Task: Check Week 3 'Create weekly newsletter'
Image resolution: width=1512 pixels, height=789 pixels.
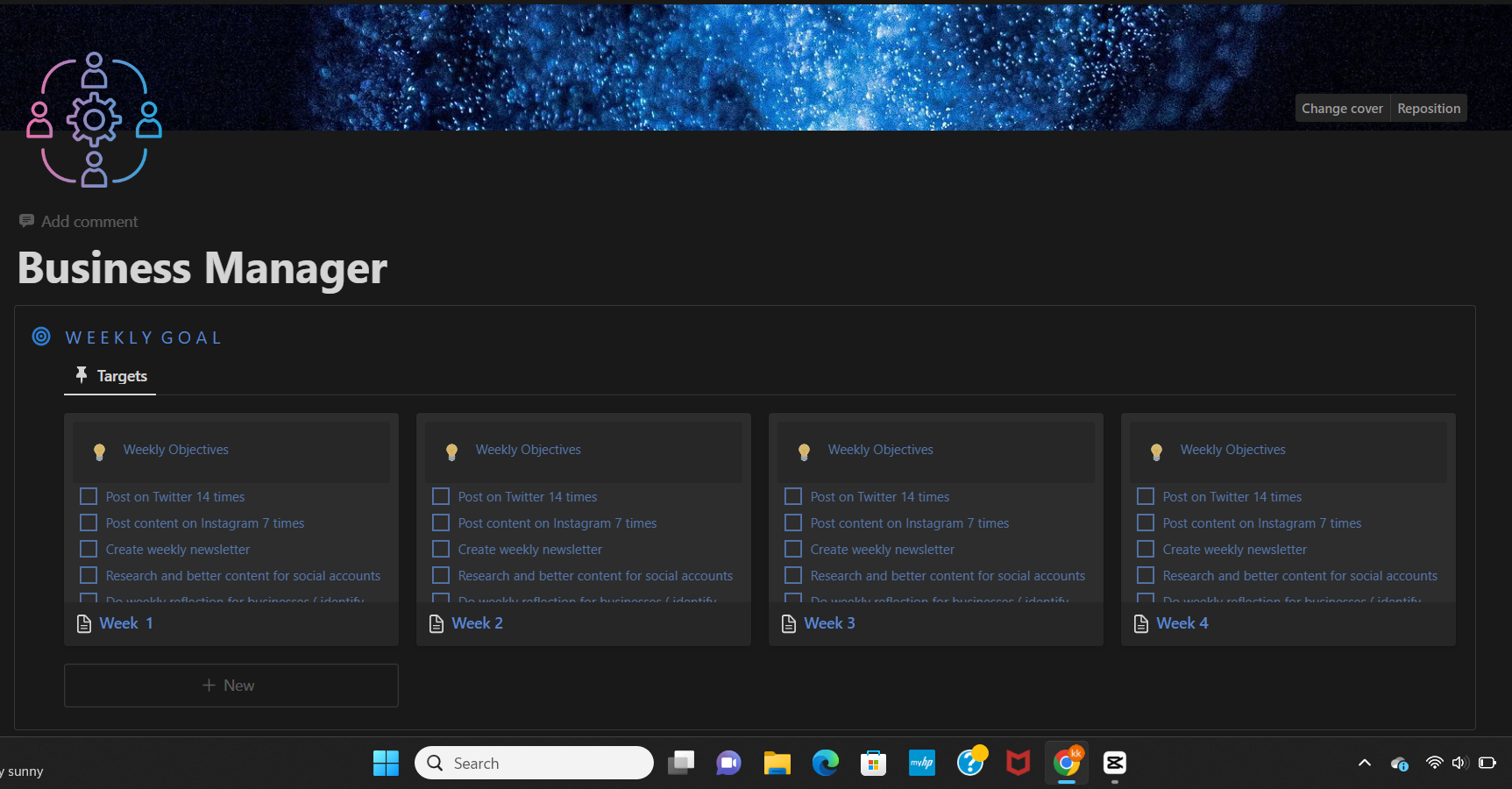Action: (793, 550)
